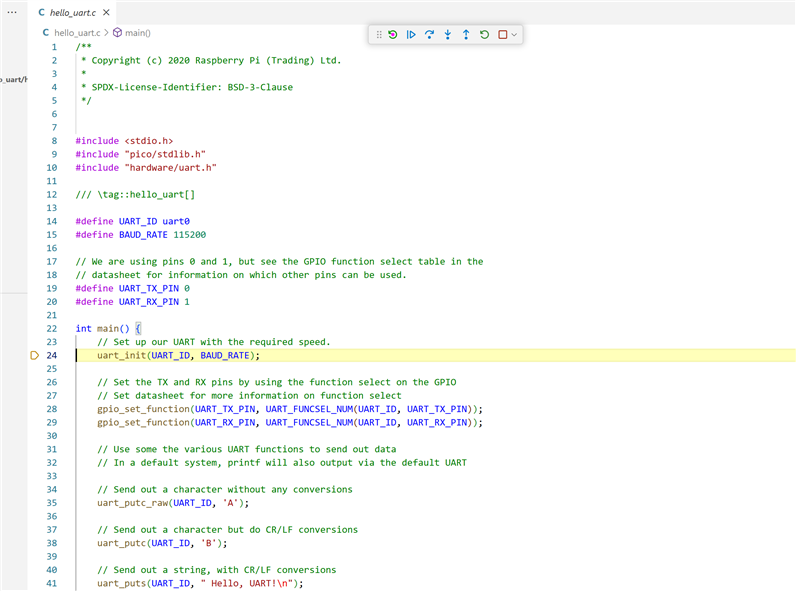796x591 pixels.
Task: Click UART_RX_PIN in the line 20 define
Action: (x=149, y=302)
